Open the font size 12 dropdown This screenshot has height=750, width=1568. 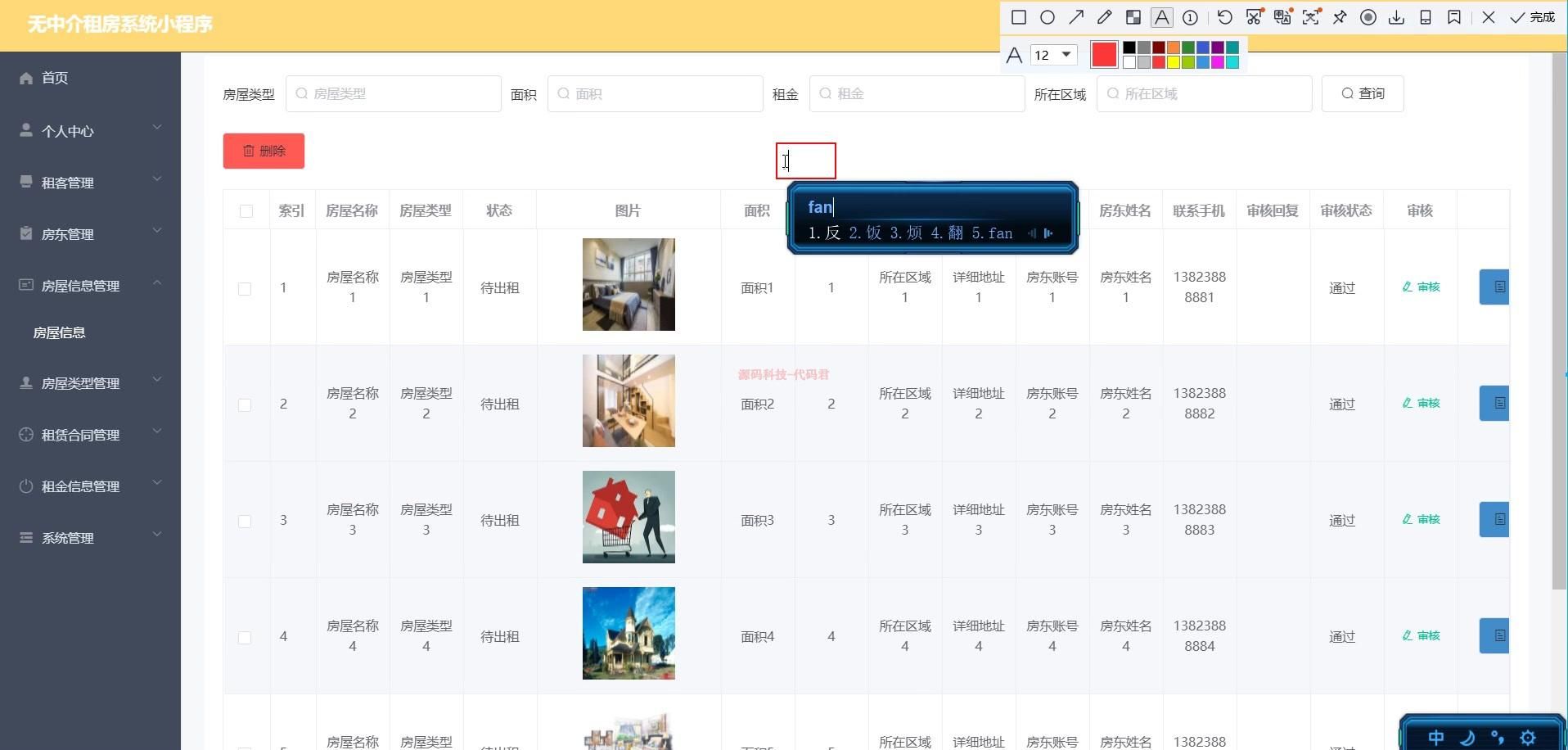[x=1053, y=55]
